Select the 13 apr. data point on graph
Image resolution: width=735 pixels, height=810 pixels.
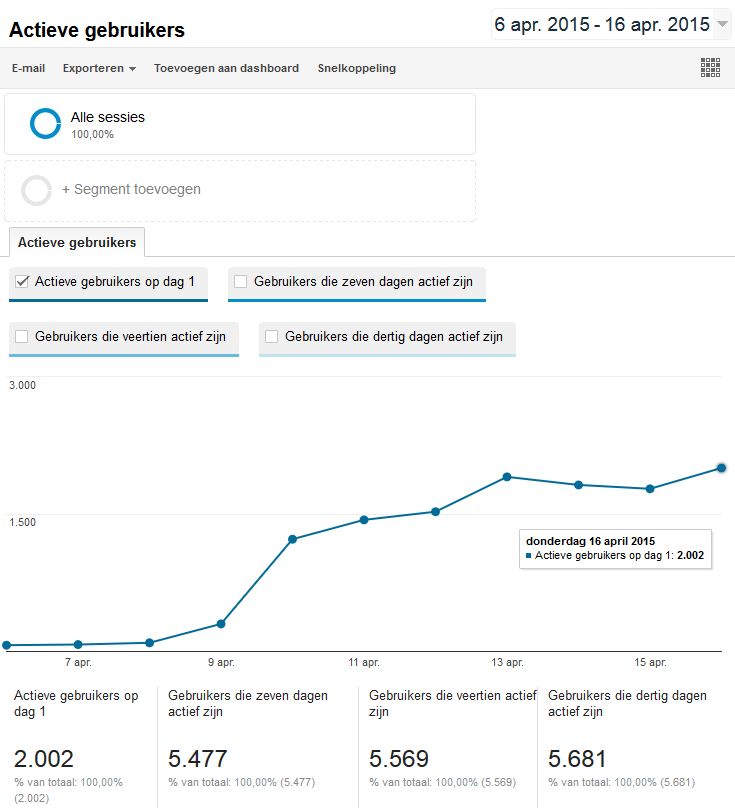tap(507, 477)
